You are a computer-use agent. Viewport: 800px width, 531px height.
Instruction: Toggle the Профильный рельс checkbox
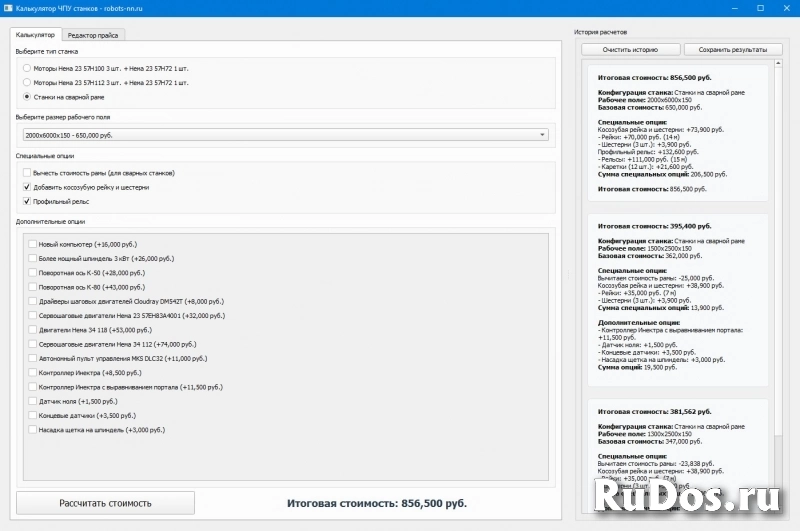coord(27,201)
